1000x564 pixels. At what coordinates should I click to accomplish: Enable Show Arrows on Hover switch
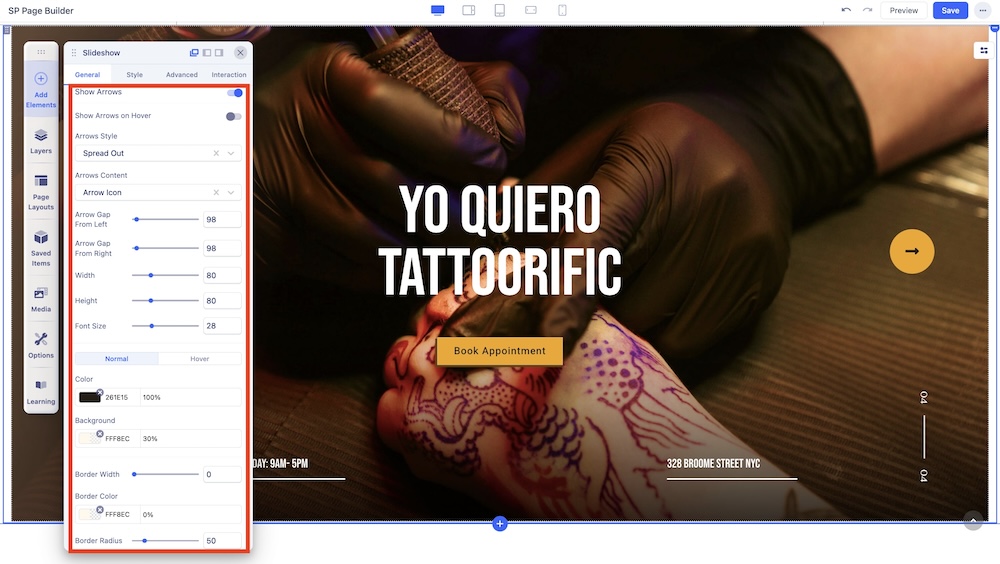233,116
